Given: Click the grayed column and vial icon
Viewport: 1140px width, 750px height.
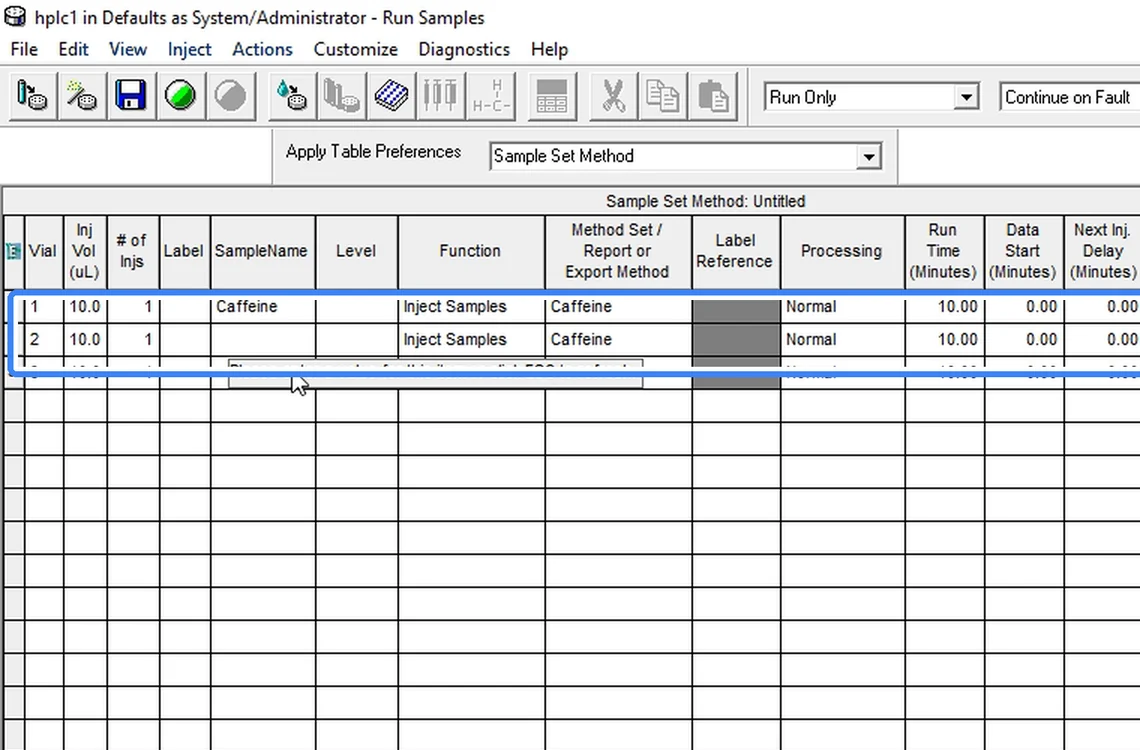Looking at the screenshot, I should tap(342, 96).
